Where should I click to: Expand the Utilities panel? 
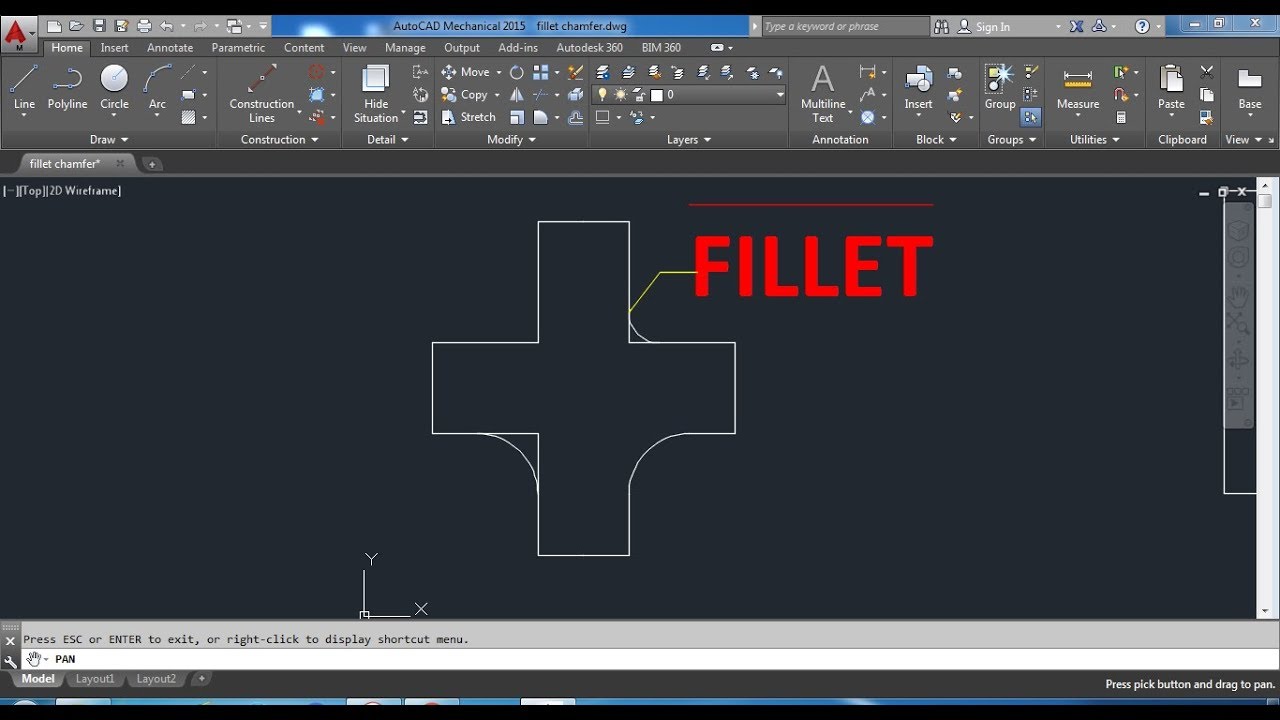[x=1094, y=140]
